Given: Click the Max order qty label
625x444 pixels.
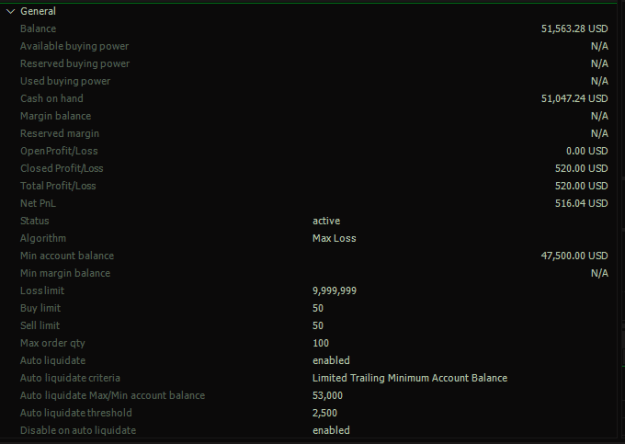Looking at the screenshot, I should tap(53, 343).
